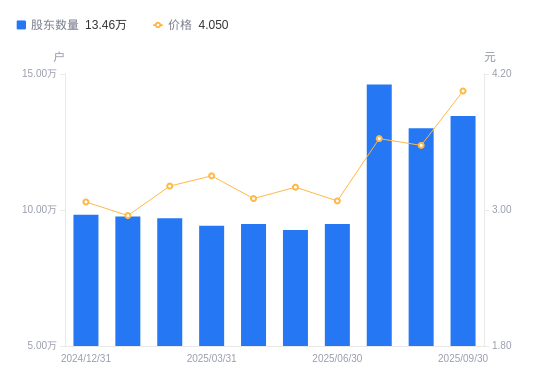The width and height of the screenshot is (550, 381).
Task: Click the 元 unit label
Action: tap(490, 57)
